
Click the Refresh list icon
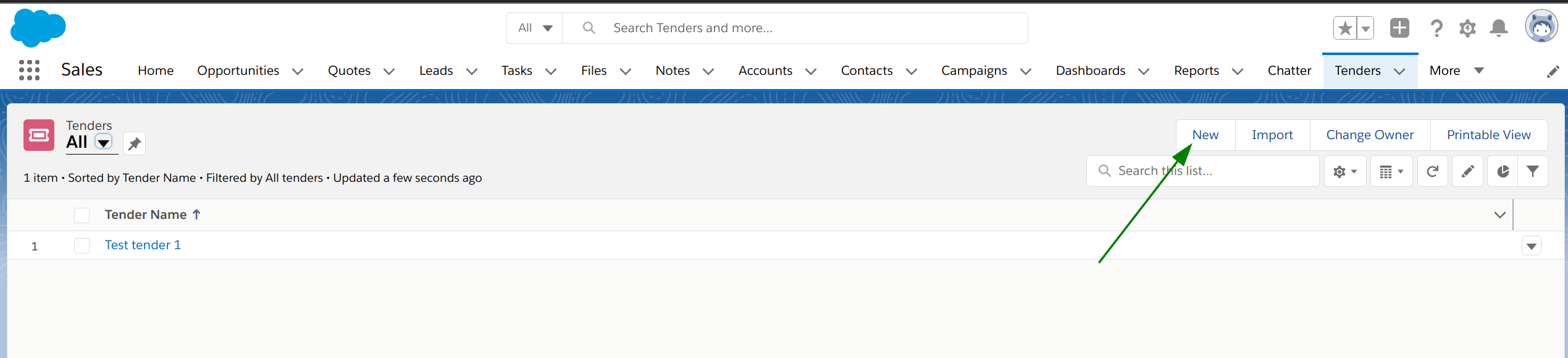tap(1433, 171)
